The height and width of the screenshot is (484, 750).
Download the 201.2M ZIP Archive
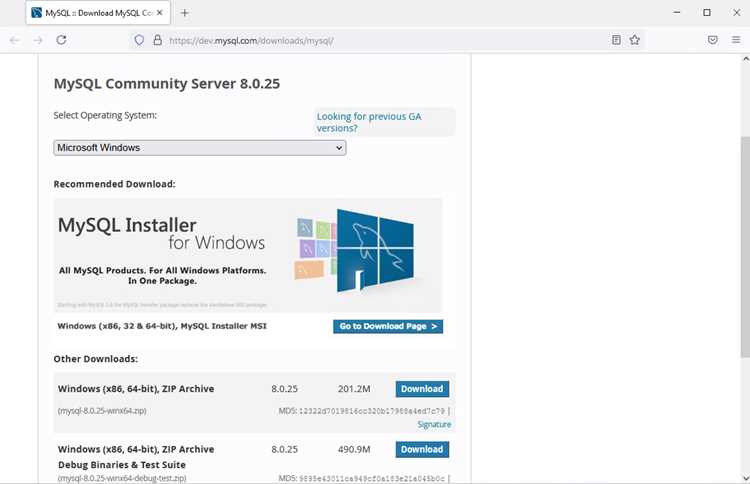[422, 389]
